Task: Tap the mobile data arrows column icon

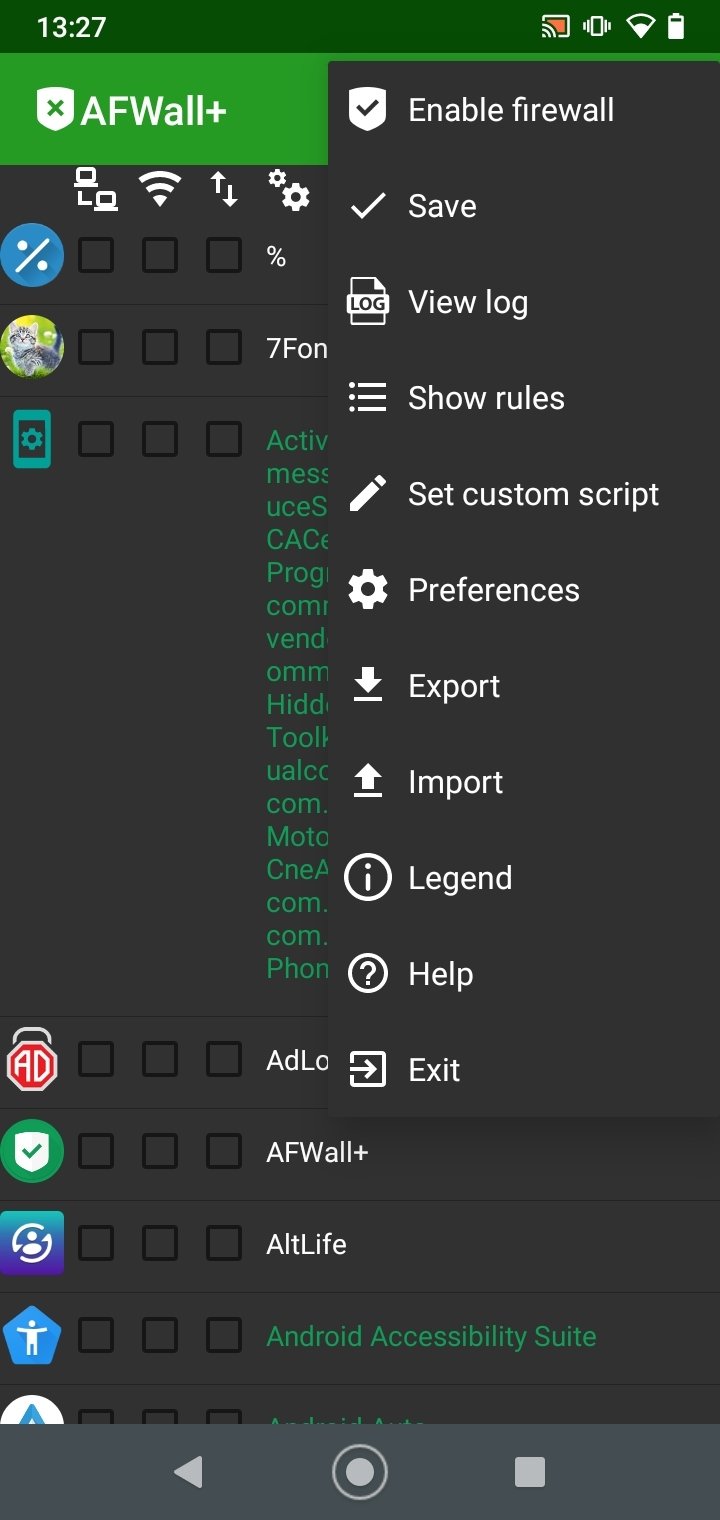Action: click(224, 188)
